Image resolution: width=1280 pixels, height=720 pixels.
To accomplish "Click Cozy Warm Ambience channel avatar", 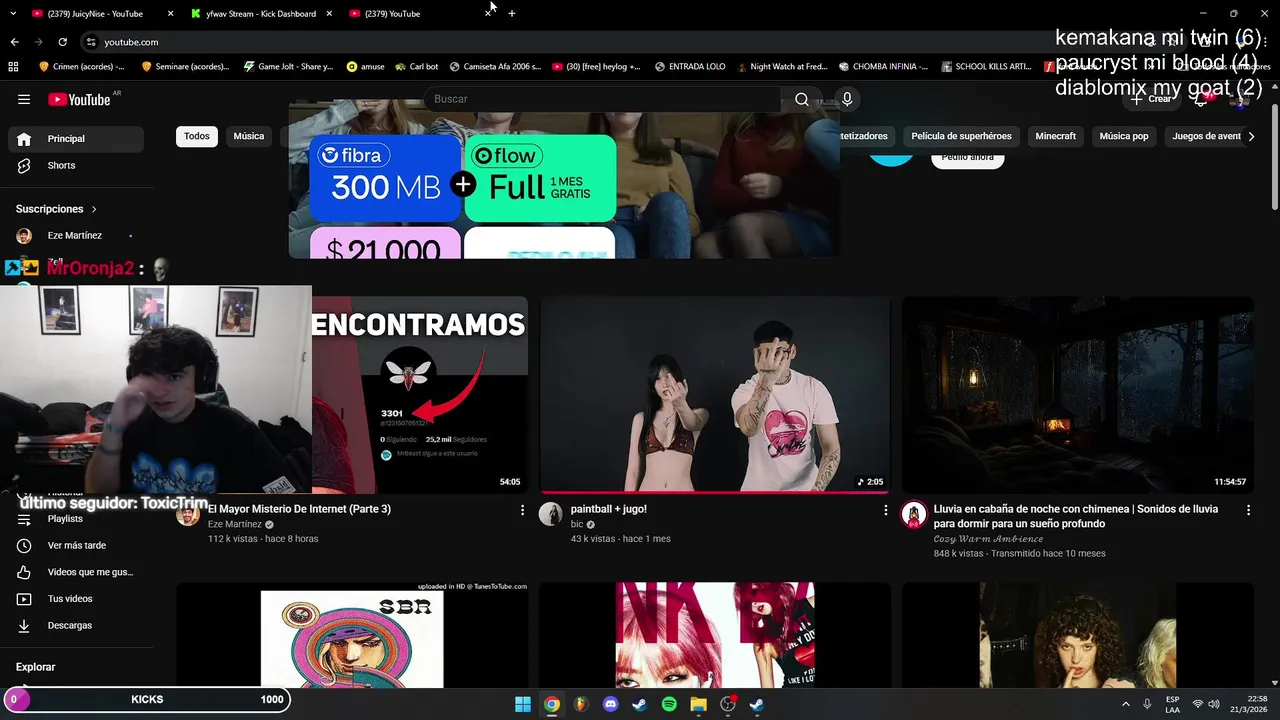I will point(914,514).
